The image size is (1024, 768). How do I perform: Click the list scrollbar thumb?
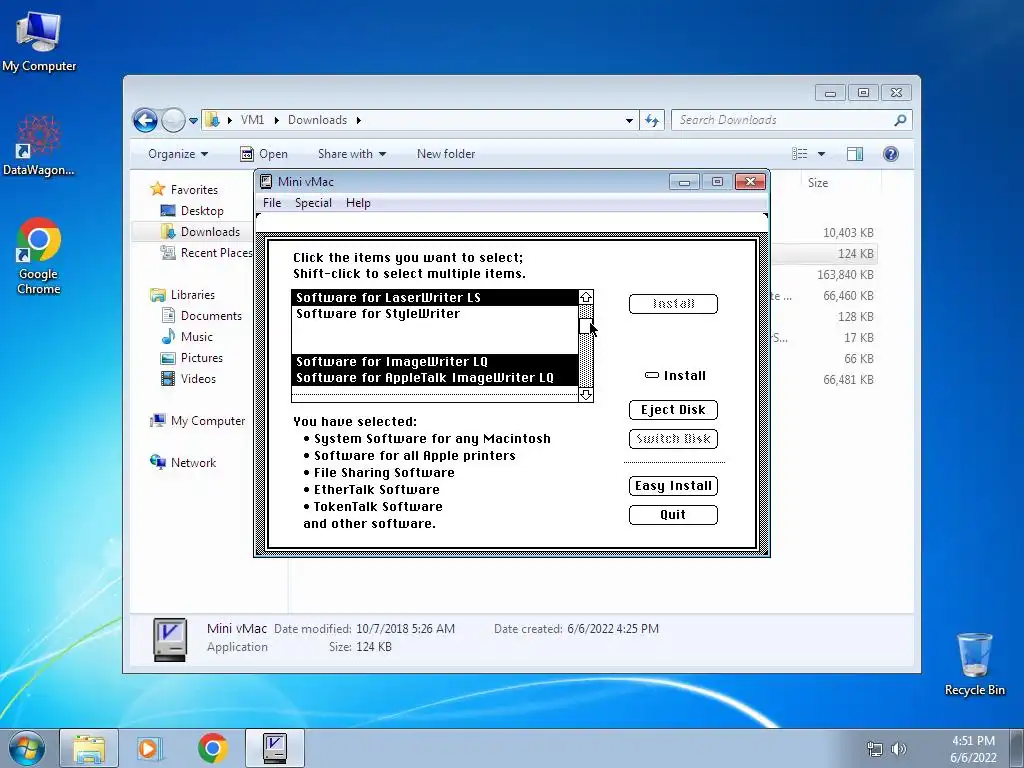click(x=585, y=325)
